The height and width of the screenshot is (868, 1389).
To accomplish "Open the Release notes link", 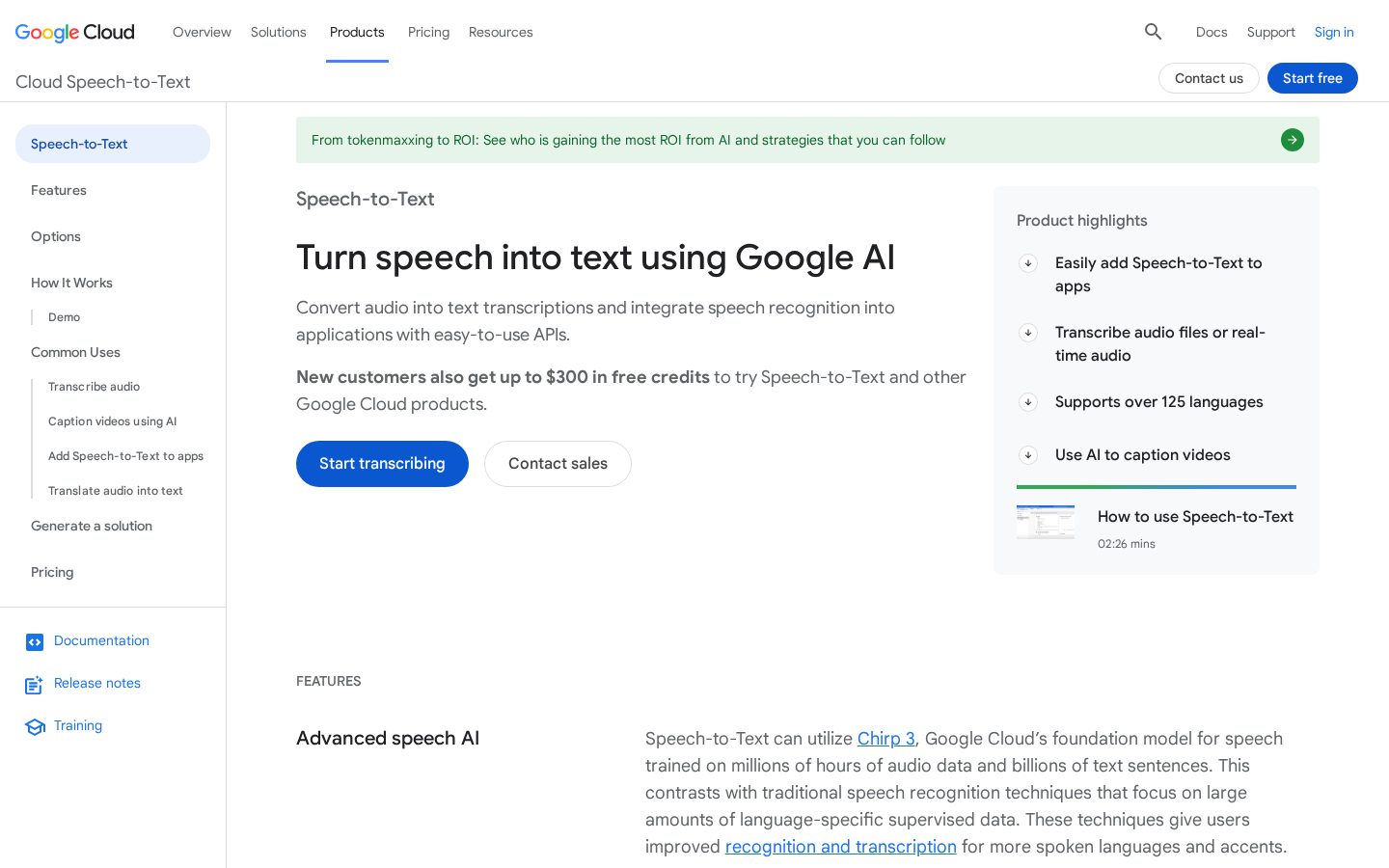I will click(97, 683).
